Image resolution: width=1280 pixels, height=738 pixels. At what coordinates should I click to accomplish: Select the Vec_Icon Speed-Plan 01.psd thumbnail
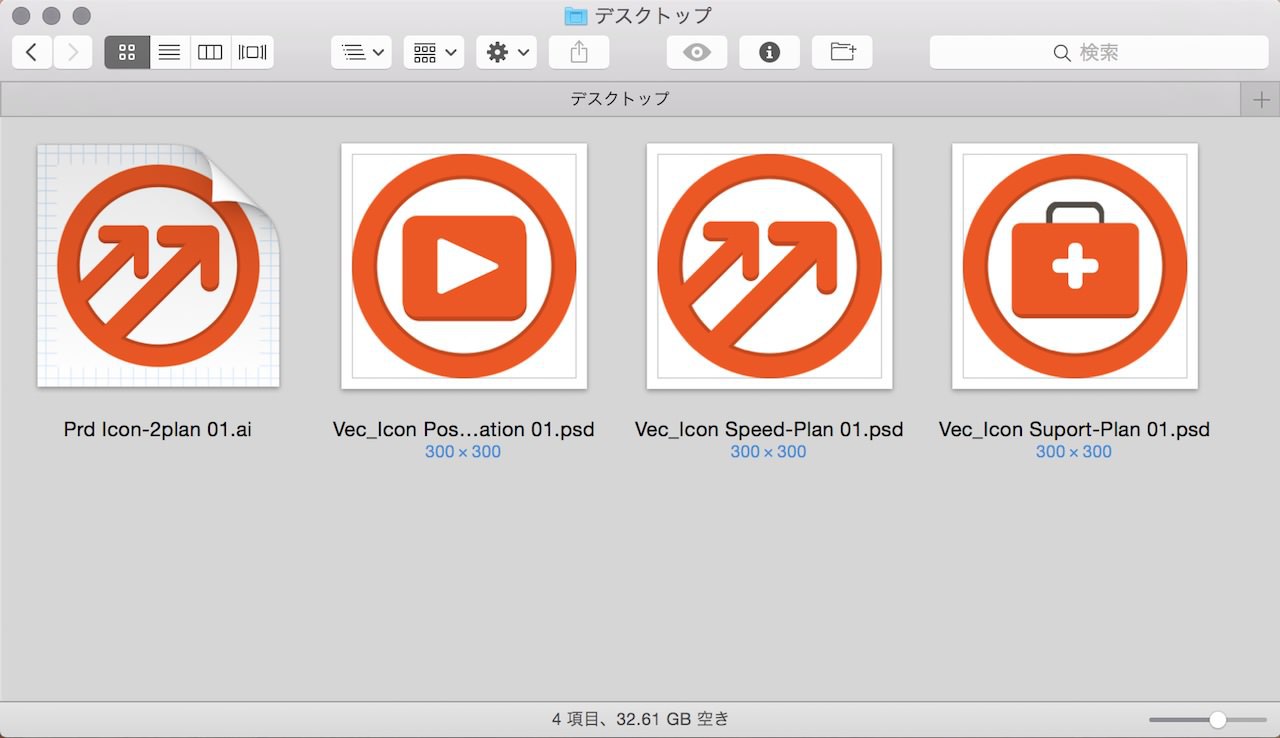[769, 266]
